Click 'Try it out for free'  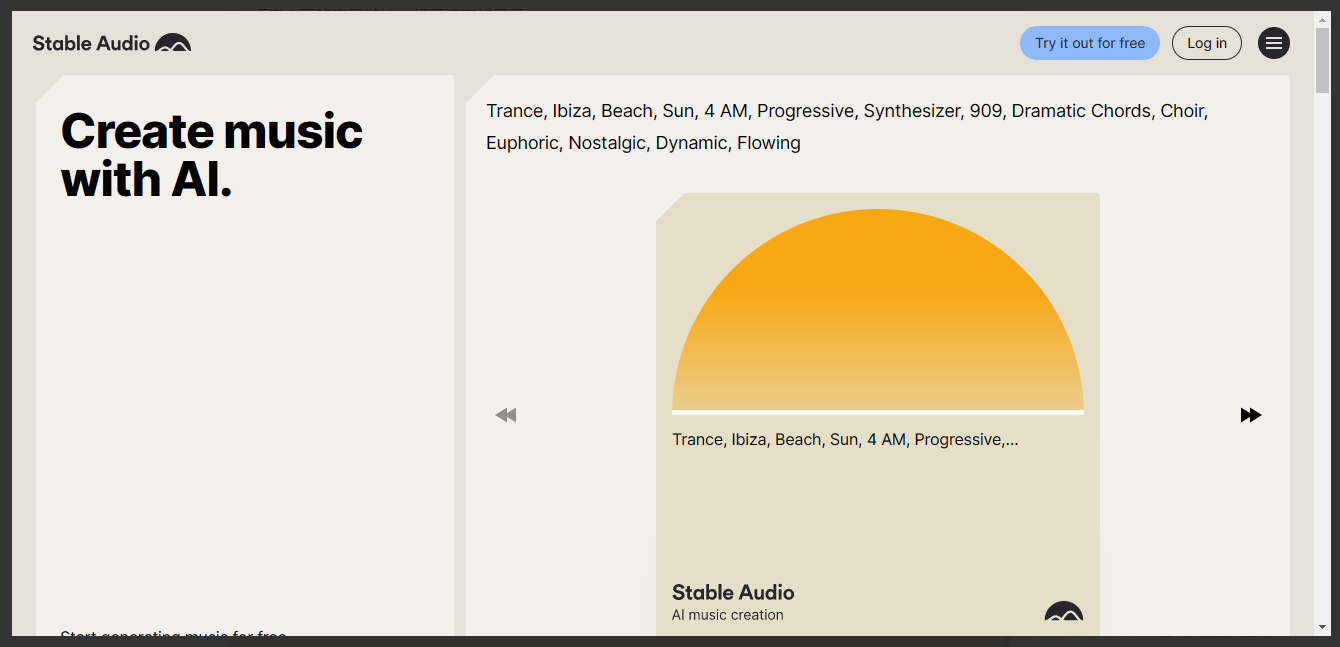click(x=1089, y=43)
